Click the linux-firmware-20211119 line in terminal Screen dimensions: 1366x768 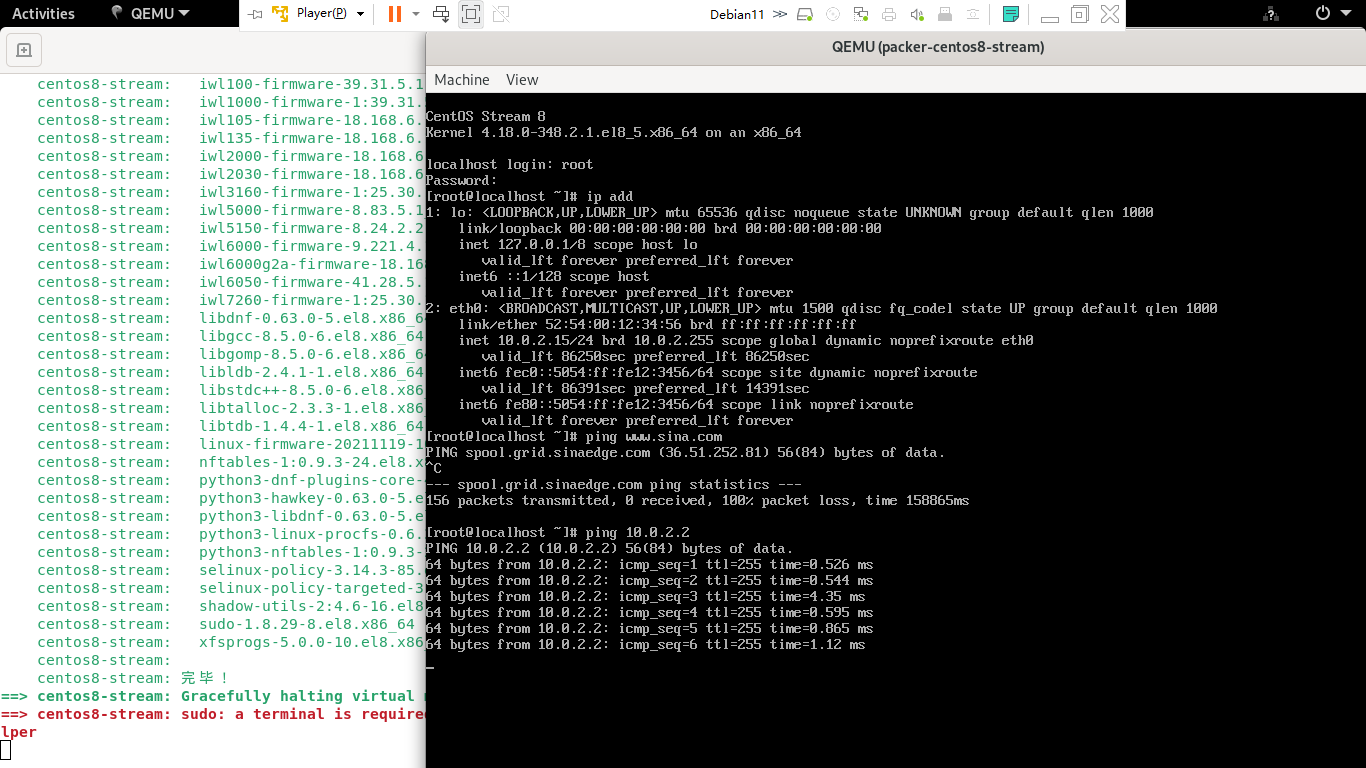231,444
